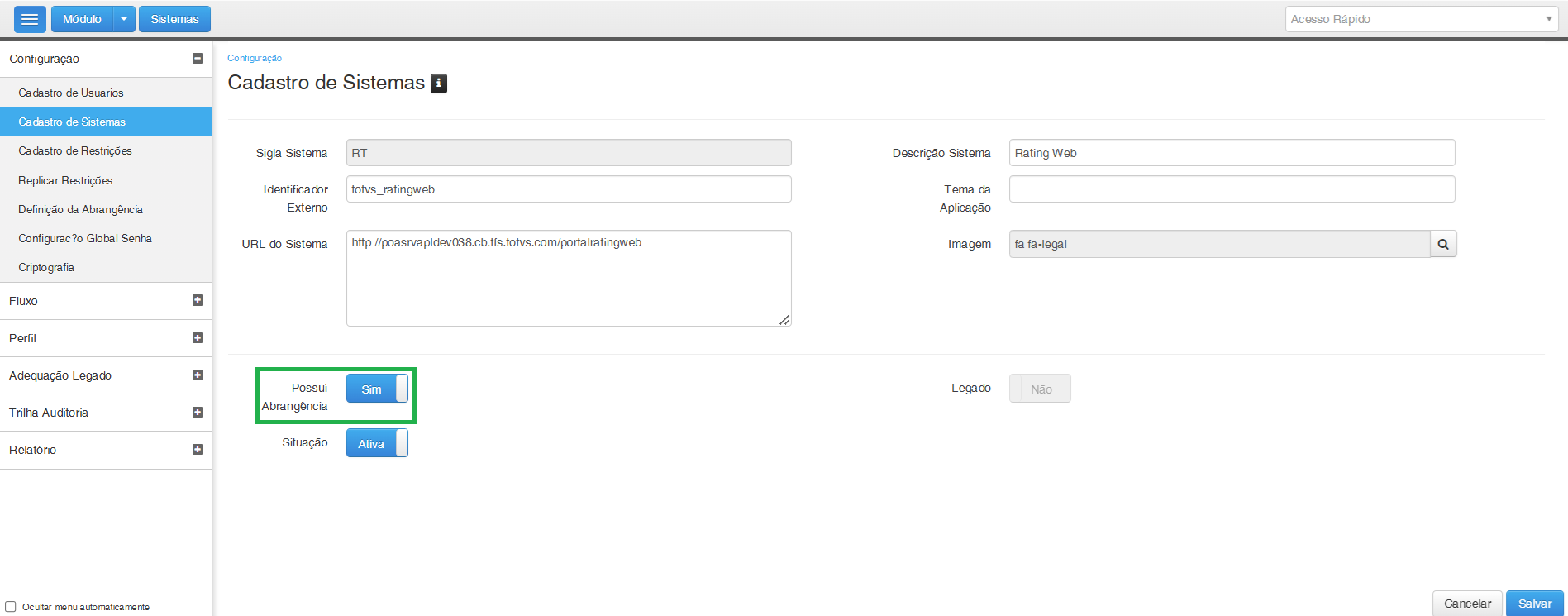Select Cadastro de Sistemas menu item
The height and width of the screenshot is (616, 1568).
coord(106,122)
